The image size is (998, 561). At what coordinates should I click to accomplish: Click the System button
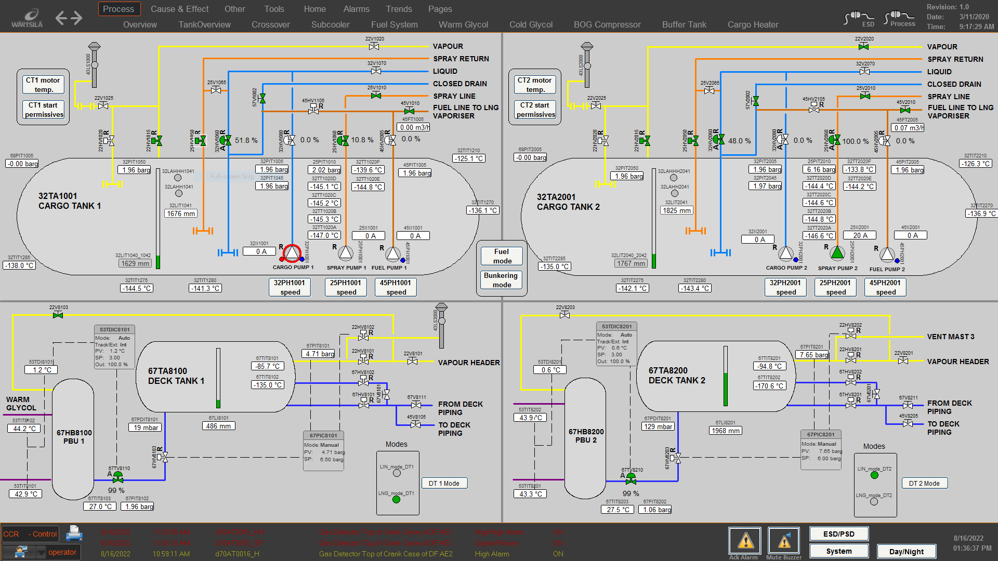click(839, 551)
